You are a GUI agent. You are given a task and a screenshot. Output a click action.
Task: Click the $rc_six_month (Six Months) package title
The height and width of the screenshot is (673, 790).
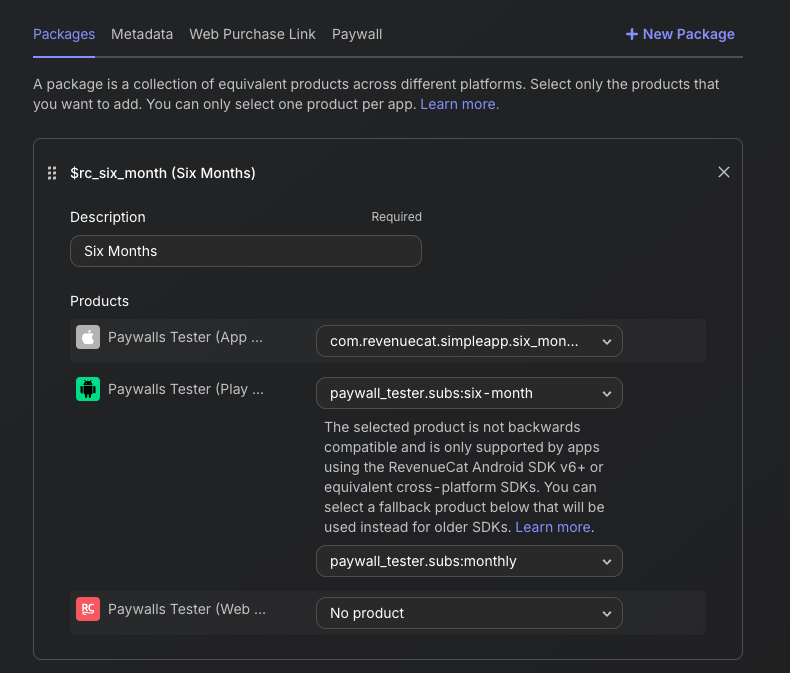coord(163,173)
